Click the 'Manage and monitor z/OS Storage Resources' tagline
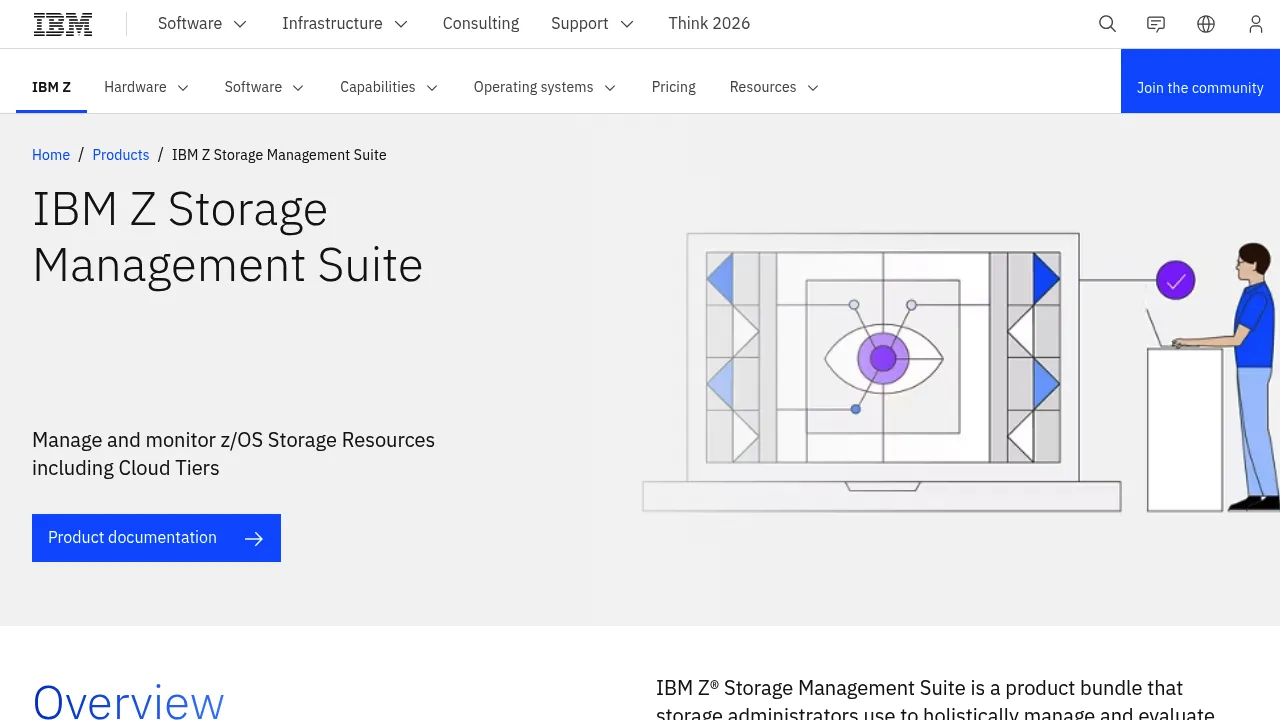1280x720 pixels. pyautogui.click(x=234, y=454)
